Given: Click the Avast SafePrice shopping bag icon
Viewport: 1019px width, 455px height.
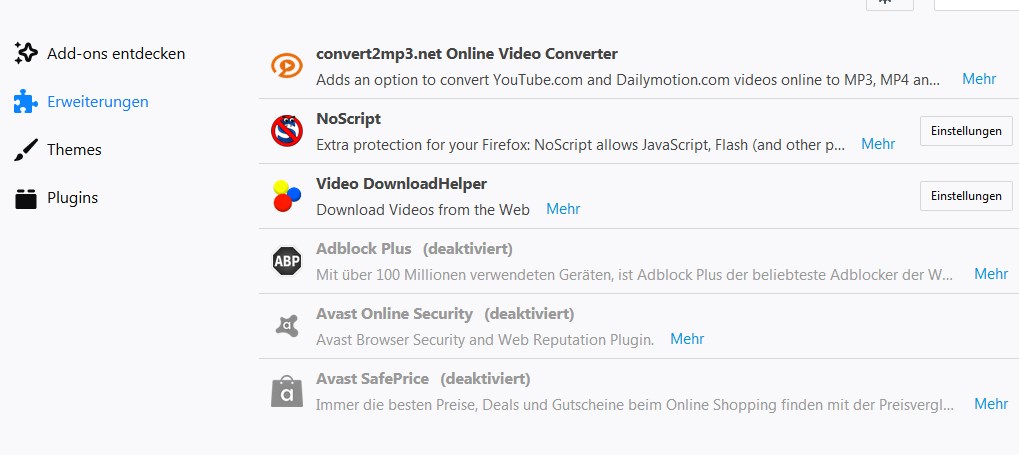Looking at the screenshot, I should [x=286, y=391].
